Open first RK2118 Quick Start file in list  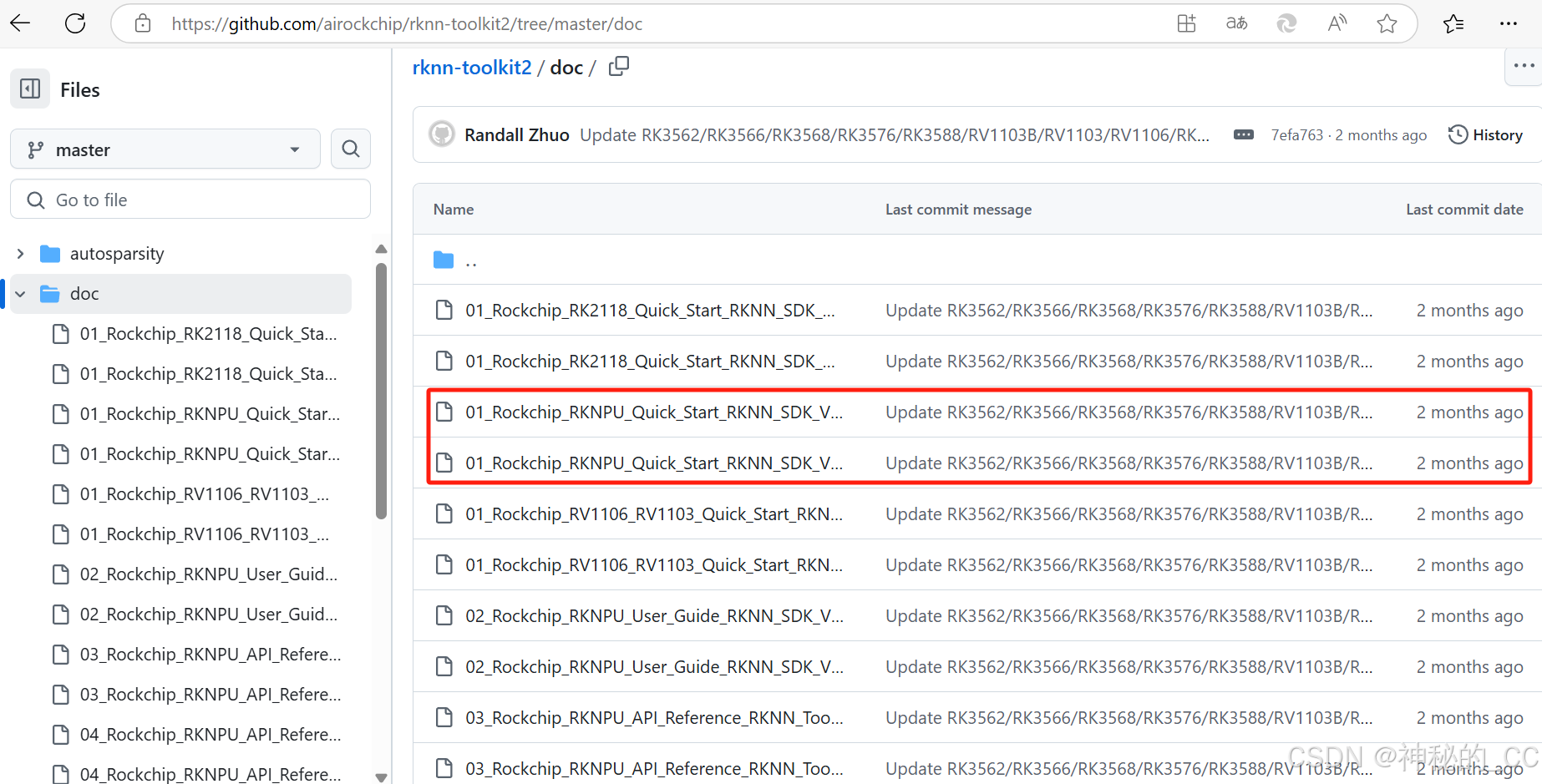650,311
